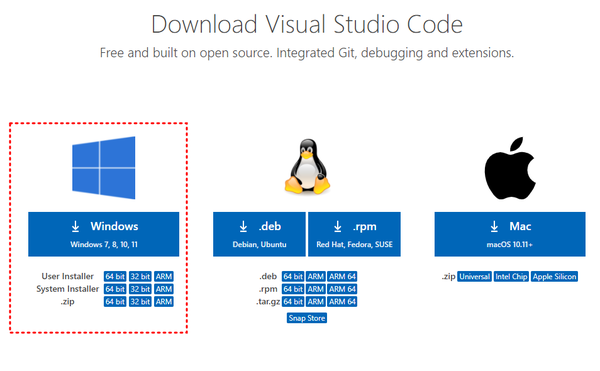Open the .rpm ARM link
The width and height of the screenshot is (600, 371).
tap(316, 289)
